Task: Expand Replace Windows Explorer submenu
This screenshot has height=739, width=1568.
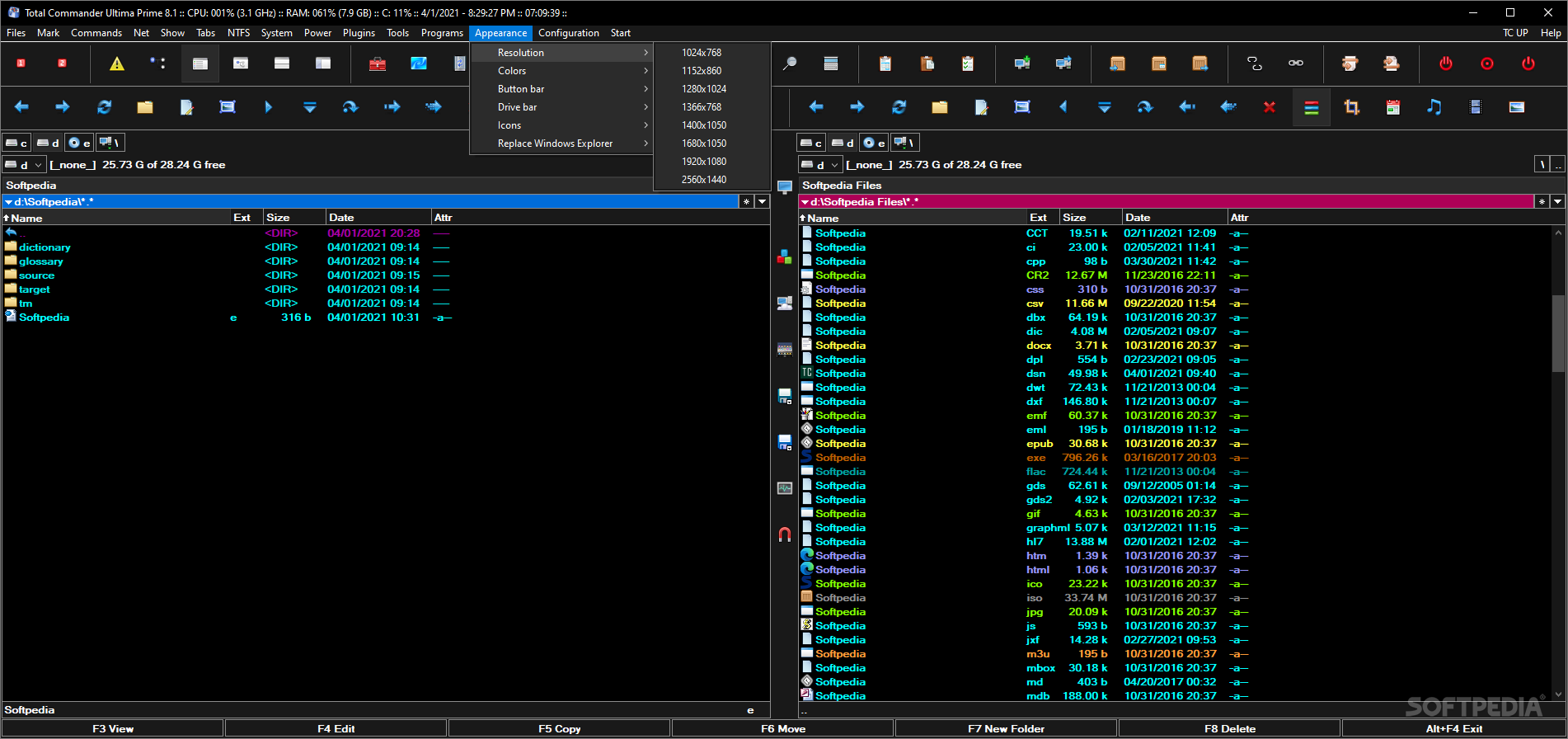Action: tap(561, 144)
